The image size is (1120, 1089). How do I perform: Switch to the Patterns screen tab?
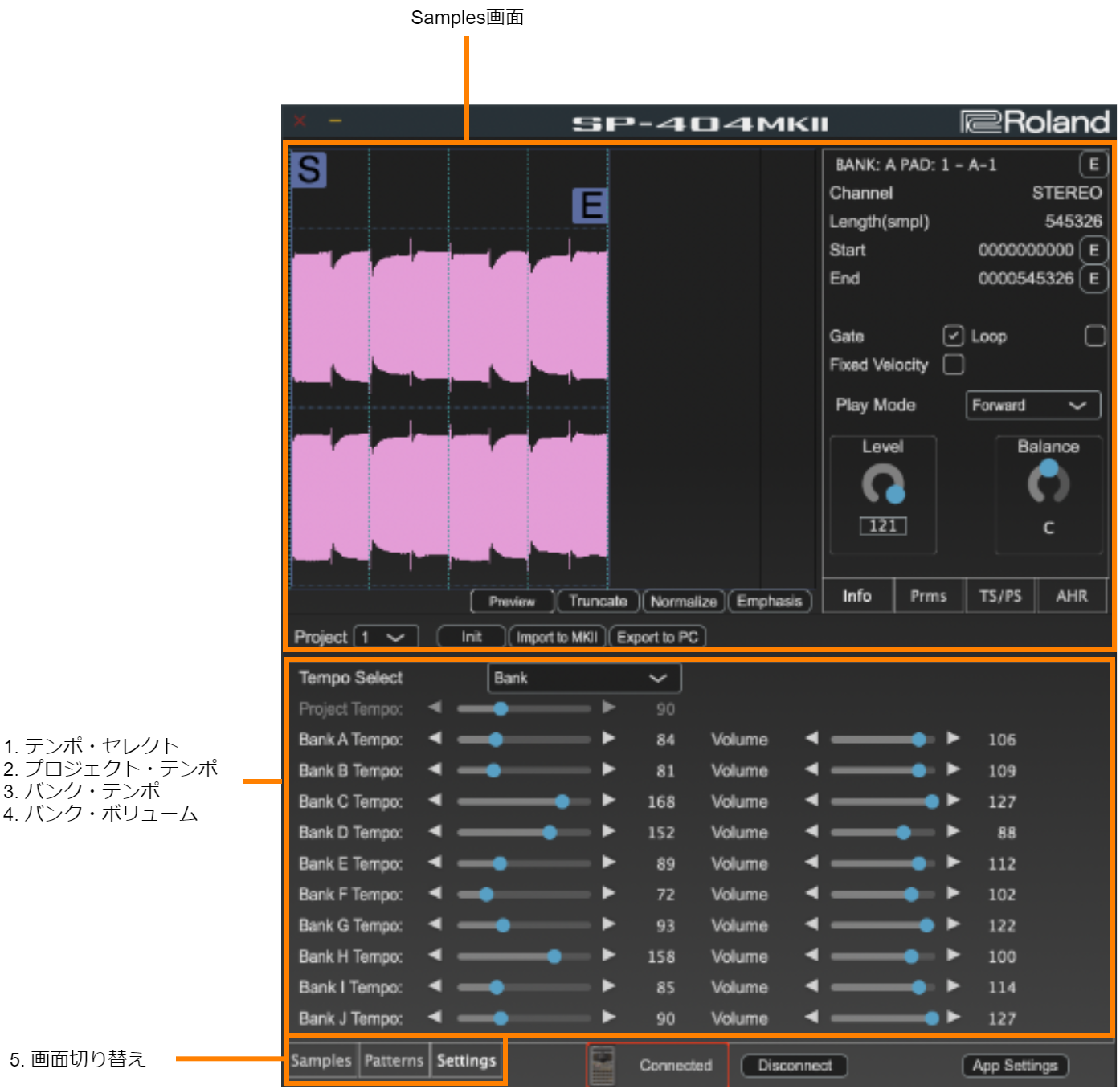click(394, 1061)
